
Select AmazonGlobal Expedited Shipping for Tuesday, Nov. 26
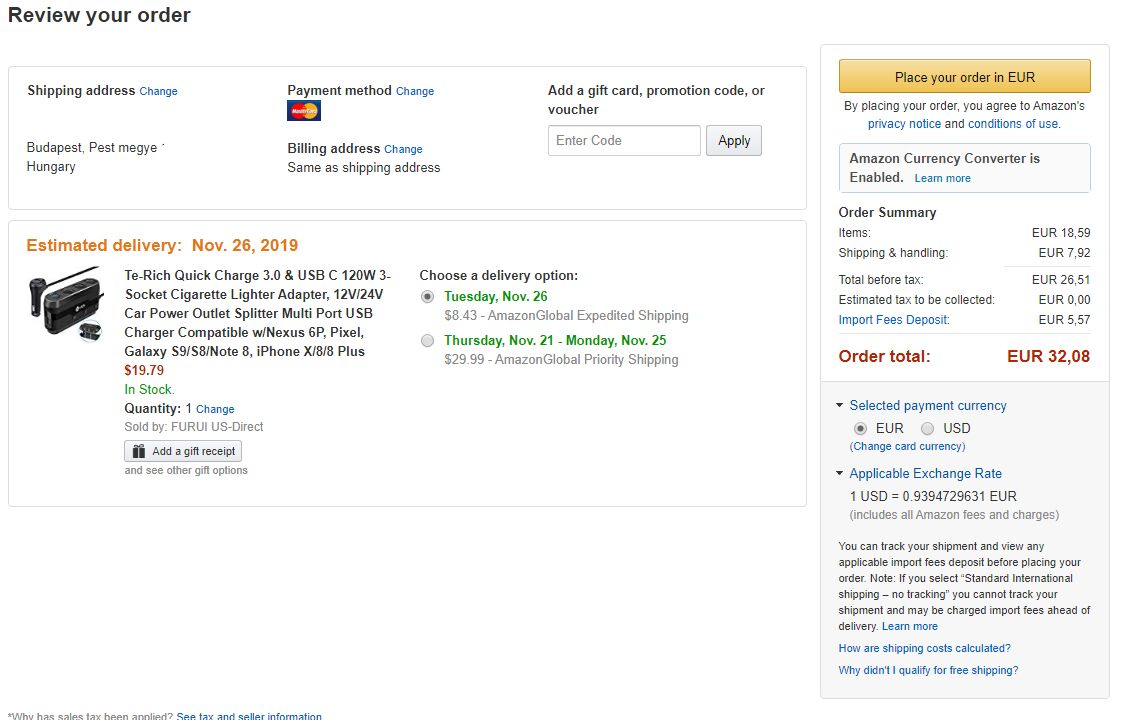click(x=428, y=297)
